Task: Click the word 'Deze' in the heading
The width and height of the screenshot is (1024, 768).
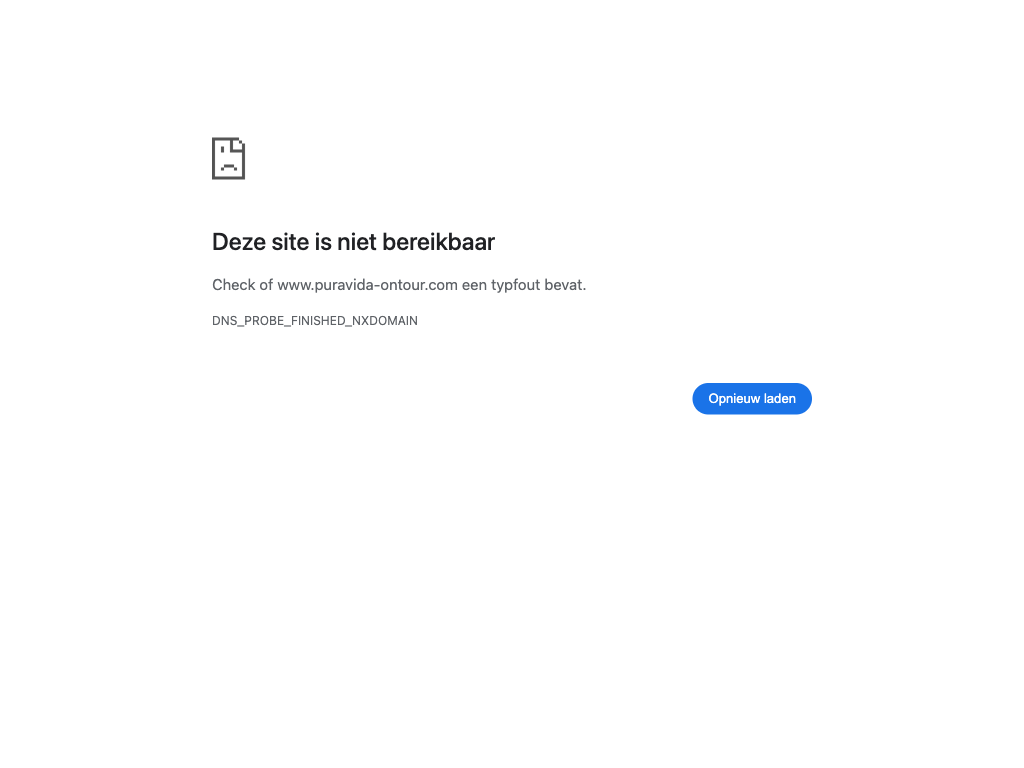Action: (238, 242)
